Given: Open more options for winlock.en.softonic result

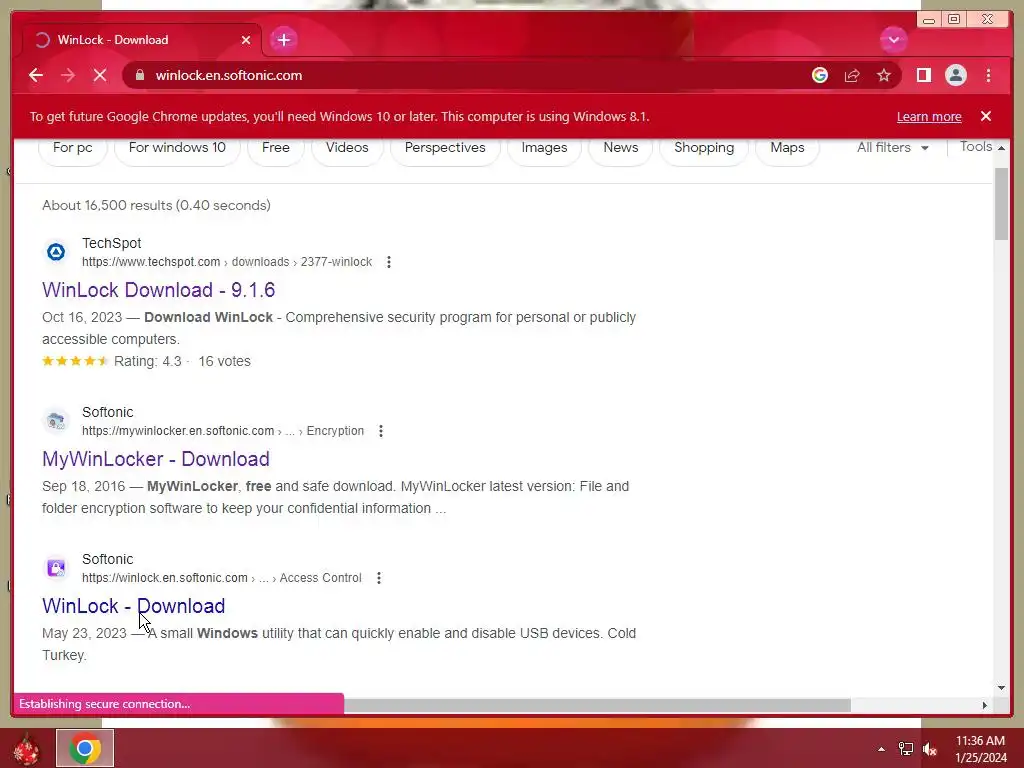Looking at the screenshot, I should [379, 578].
